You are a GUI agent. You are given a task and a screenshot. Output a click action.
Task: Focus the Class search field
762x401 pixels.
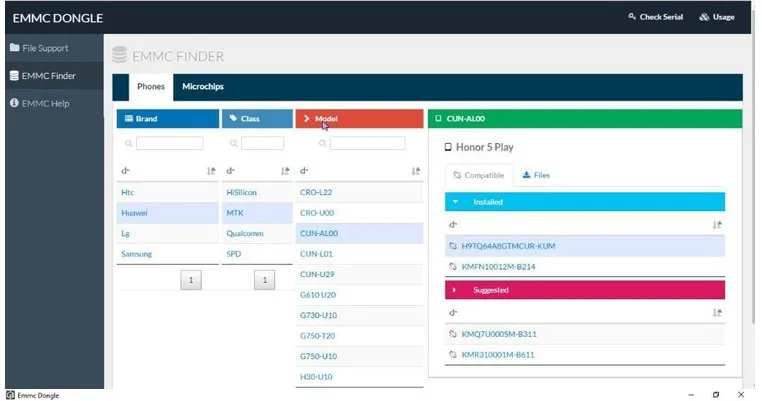pyautogui.click(x=262, y=143)
